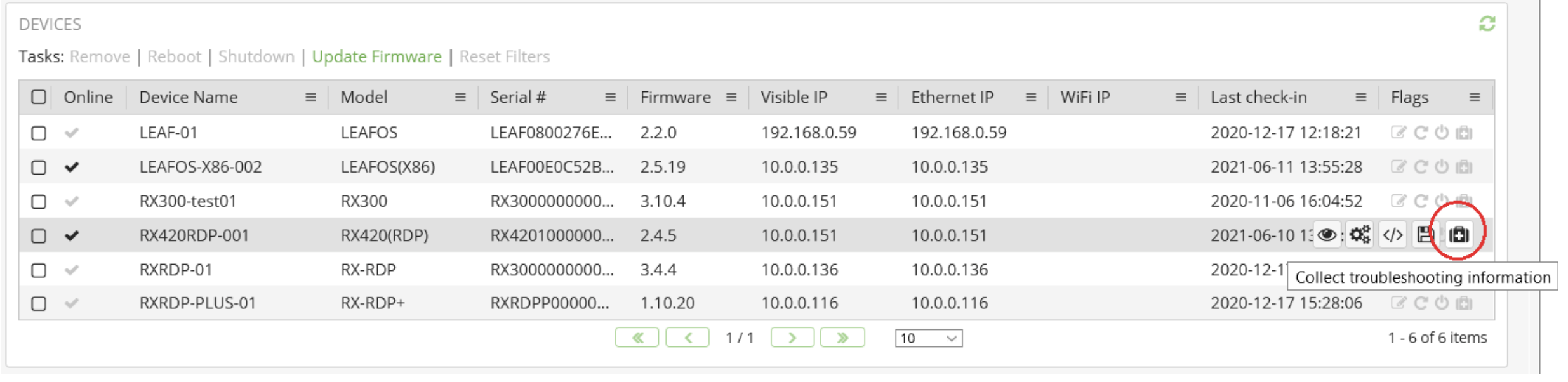Click the eye view icon for RX420RDP-001
Image resolution: width=1568 pixels, height=382 pixels.
coord(1327,235)
